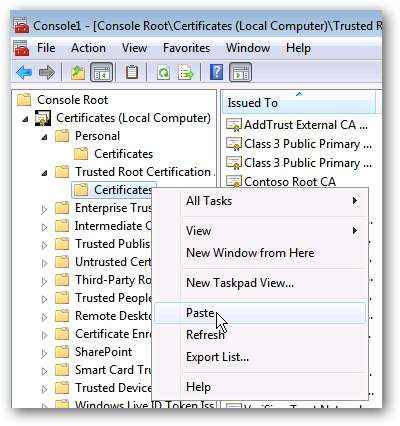400x426 pixels.
Task: Select the Trusted Devices tree item
Action: tap(113, 388)
